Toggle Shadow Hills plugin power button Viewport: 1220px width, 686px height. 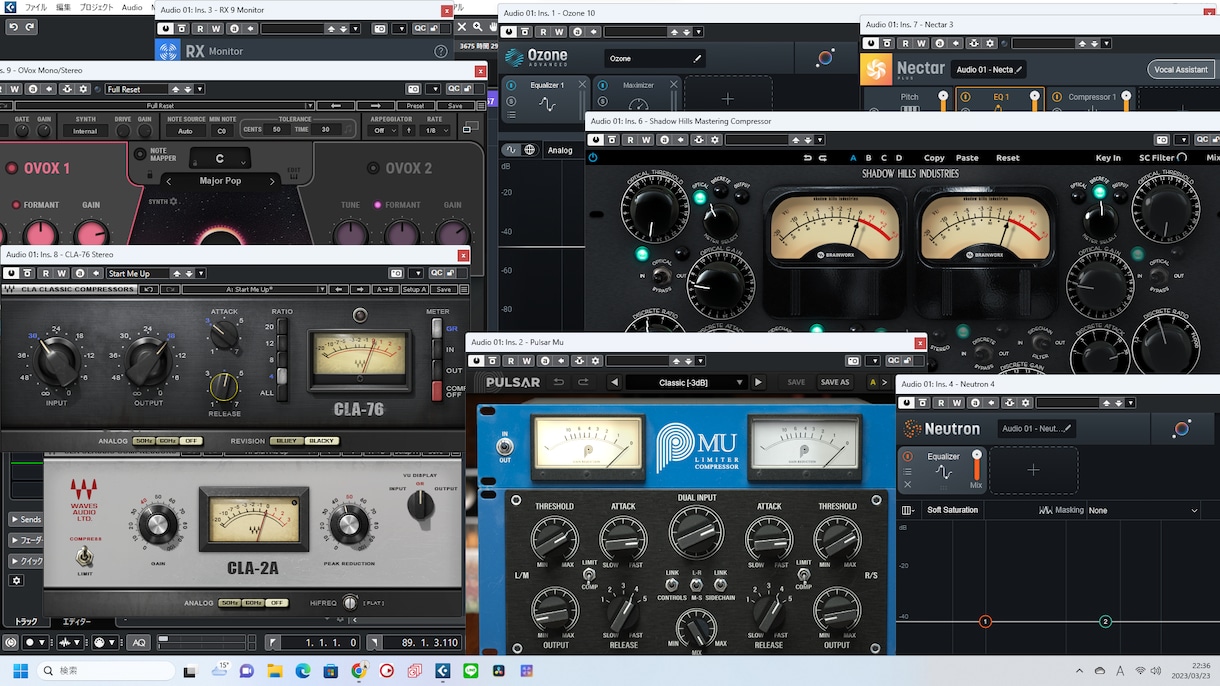coord(593,158)
